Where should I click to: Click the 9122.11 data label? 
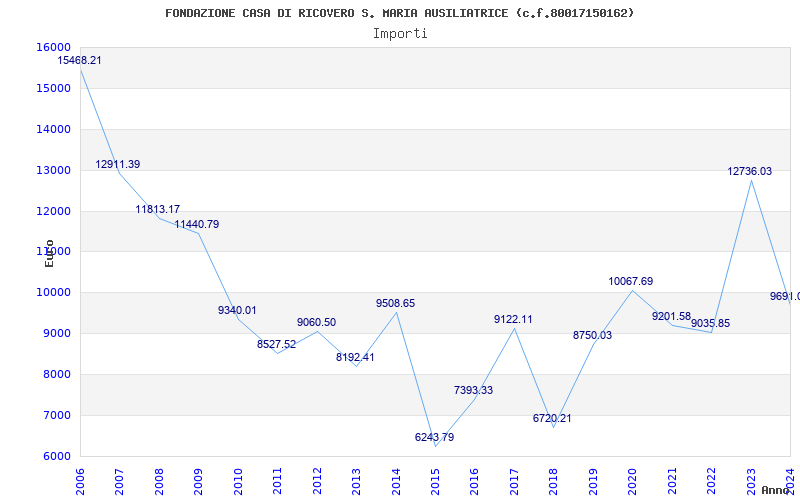tap(513, 319)
